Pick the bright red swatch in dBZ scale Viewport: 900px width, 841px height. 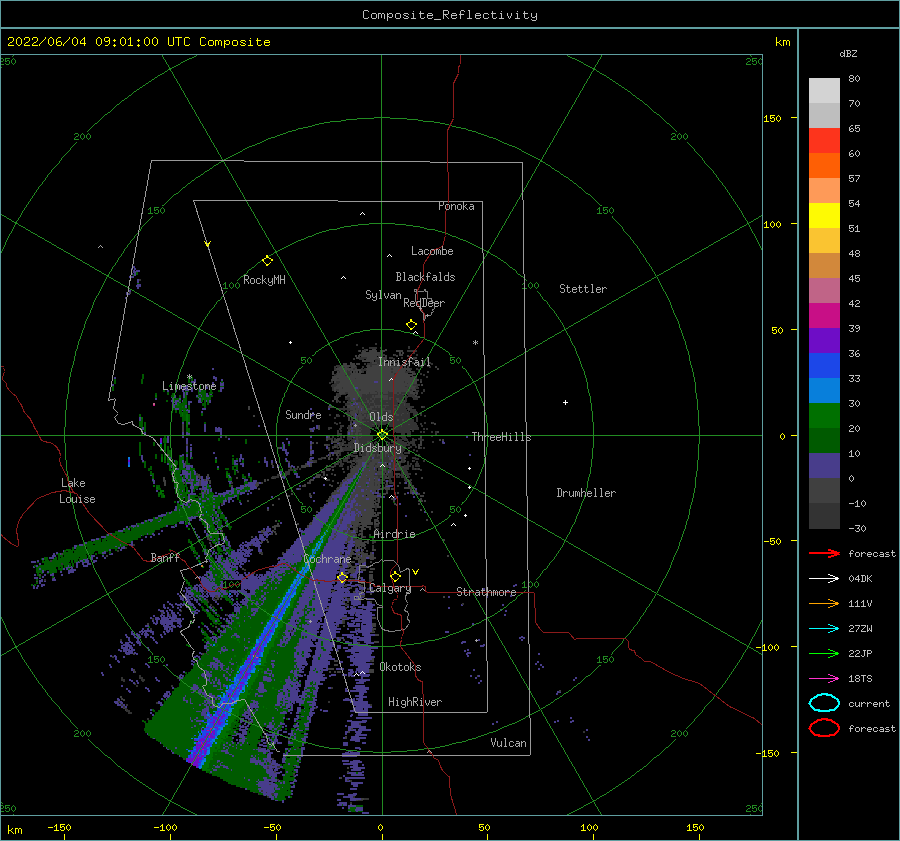[x=824, y=140]
